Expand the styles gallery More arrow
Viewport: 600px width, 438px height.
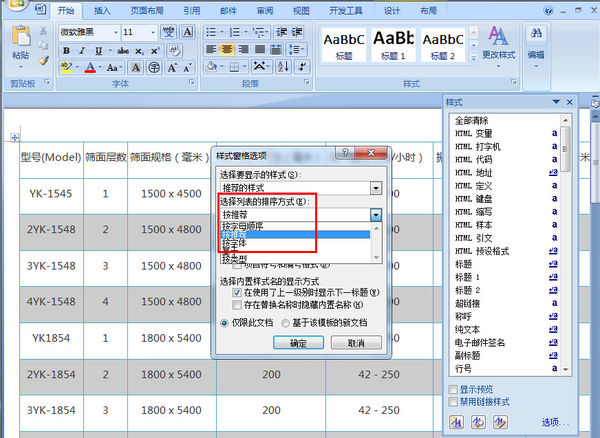tap(474, 59)
